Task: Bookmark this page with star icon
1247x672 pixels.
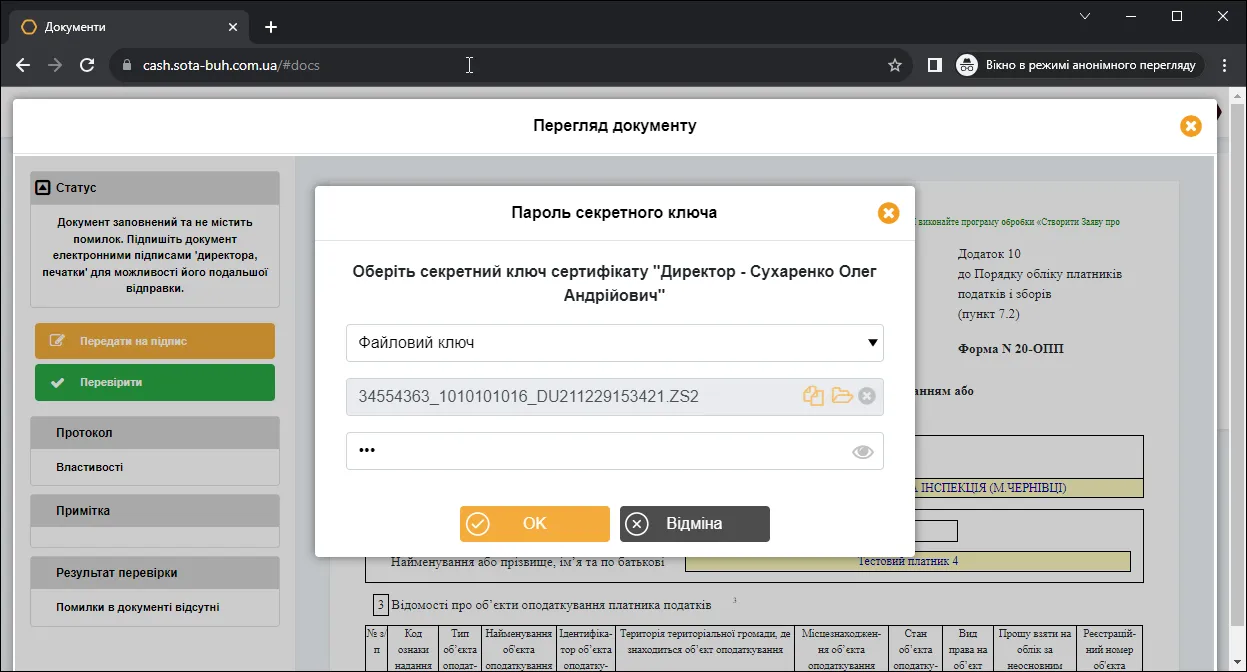Action: click(895, 65)
